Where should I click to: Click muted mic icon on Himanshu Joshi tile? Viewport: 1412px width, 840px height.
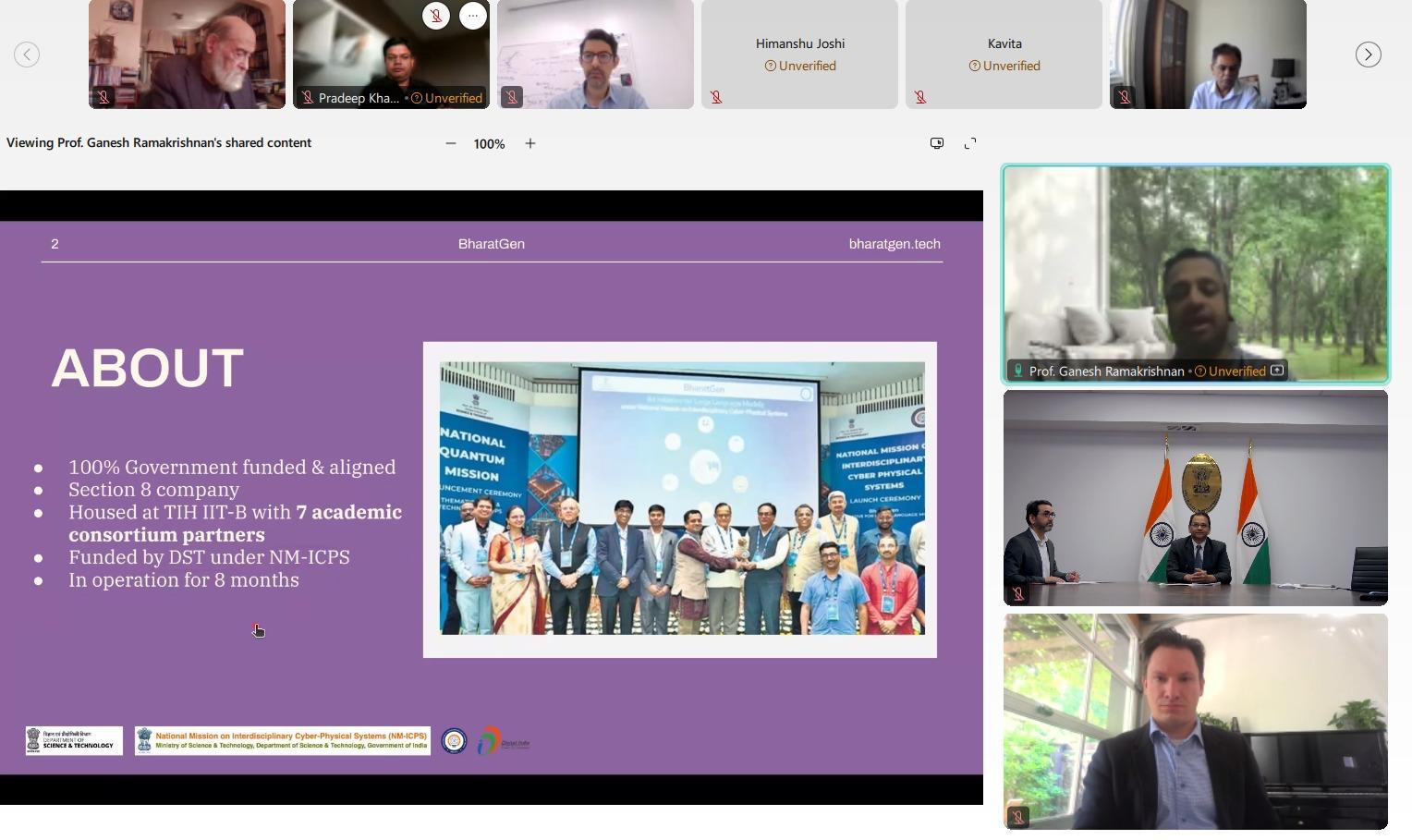tap(716, 97)
